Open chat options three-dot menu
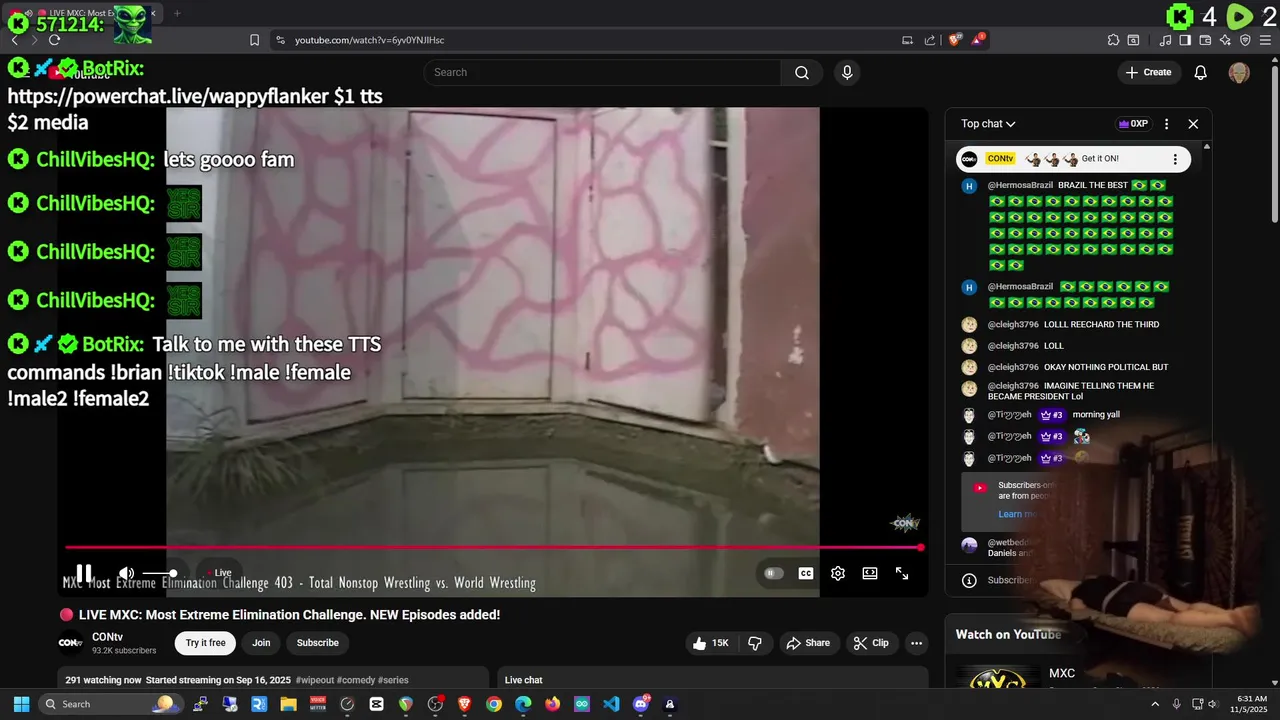The image size is (1280, 720). point(1166,124)
